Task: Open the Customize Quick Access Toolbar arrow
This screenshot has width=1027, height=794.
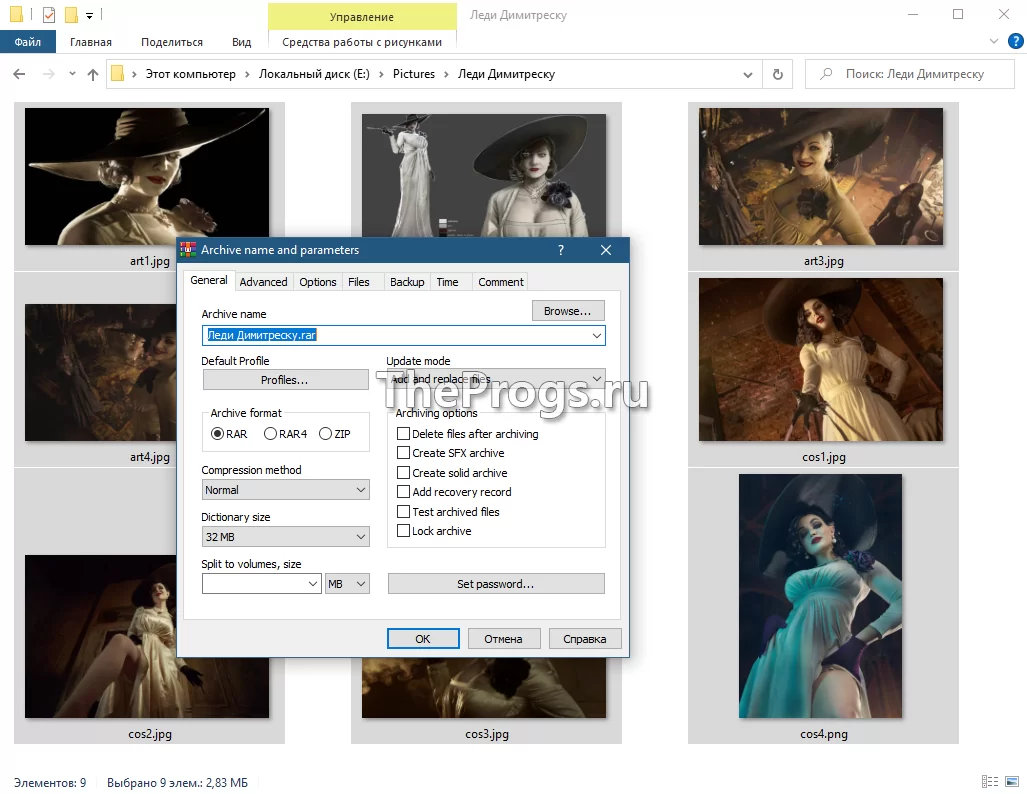Action: coord(90,15)
